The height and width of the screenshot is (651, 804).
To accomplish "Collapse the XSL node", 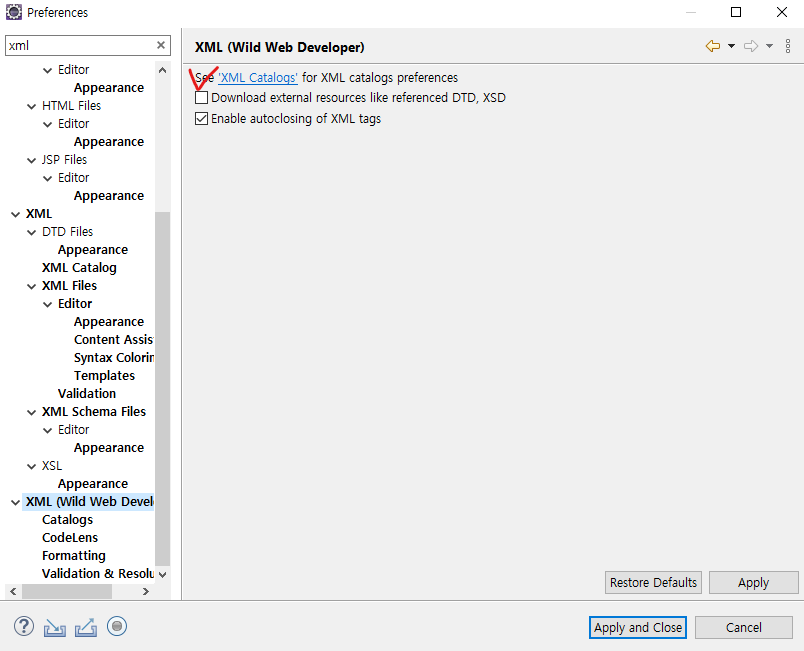I will tap(32, 466).
